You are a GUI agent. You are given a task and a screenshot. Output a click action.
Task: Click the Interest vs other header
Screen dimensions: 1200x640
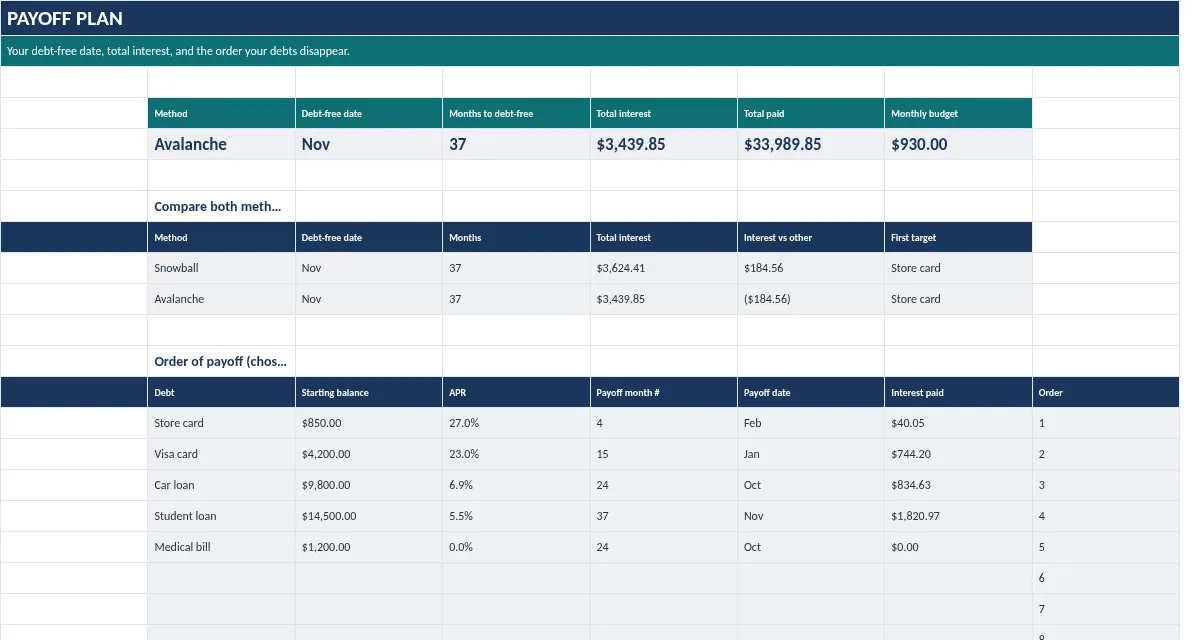[x=811, y=237]
